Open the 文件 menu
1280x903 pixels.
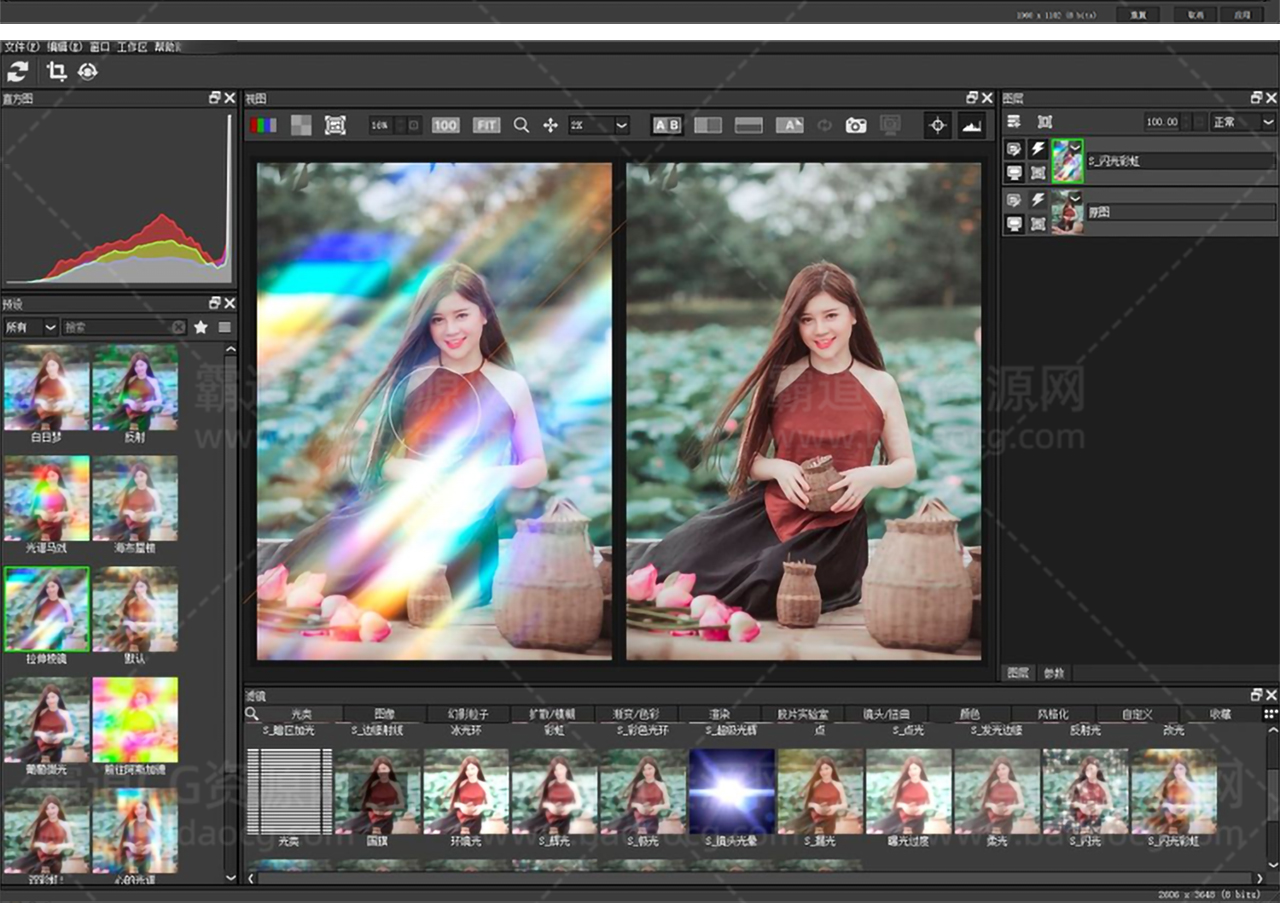click(20, 47)
